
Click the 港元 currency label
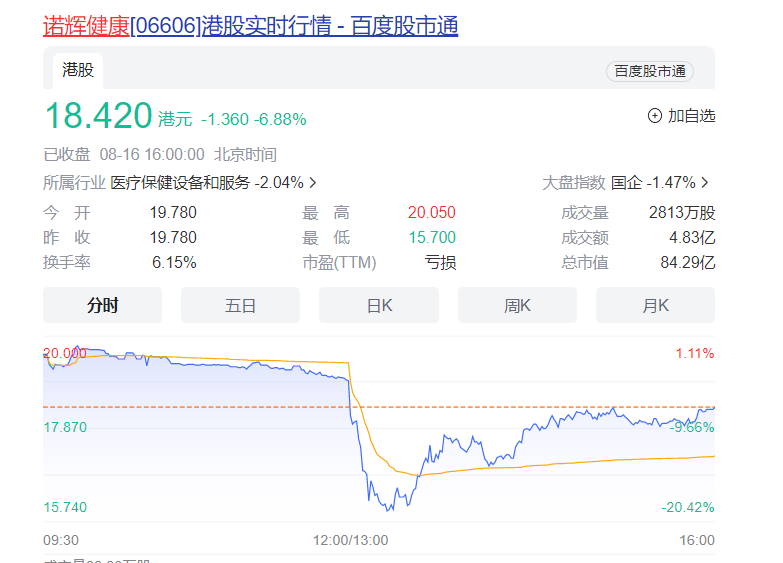tap(175, 119)
